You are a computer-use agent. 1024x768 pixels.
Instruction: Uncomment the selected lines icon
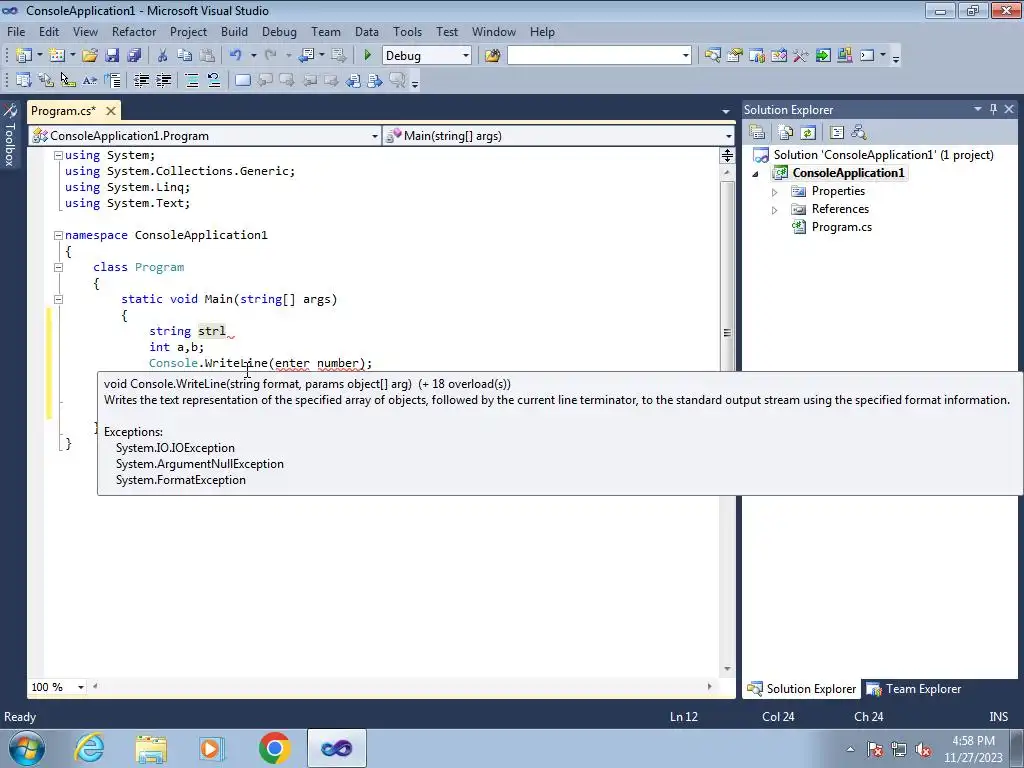click(214, 80)
